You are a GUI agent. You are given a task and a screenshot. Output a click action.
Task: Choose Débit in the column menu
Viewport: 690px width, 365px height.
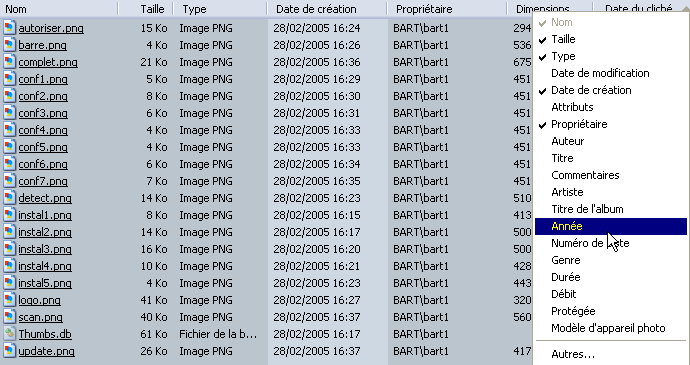coord(611,294)
